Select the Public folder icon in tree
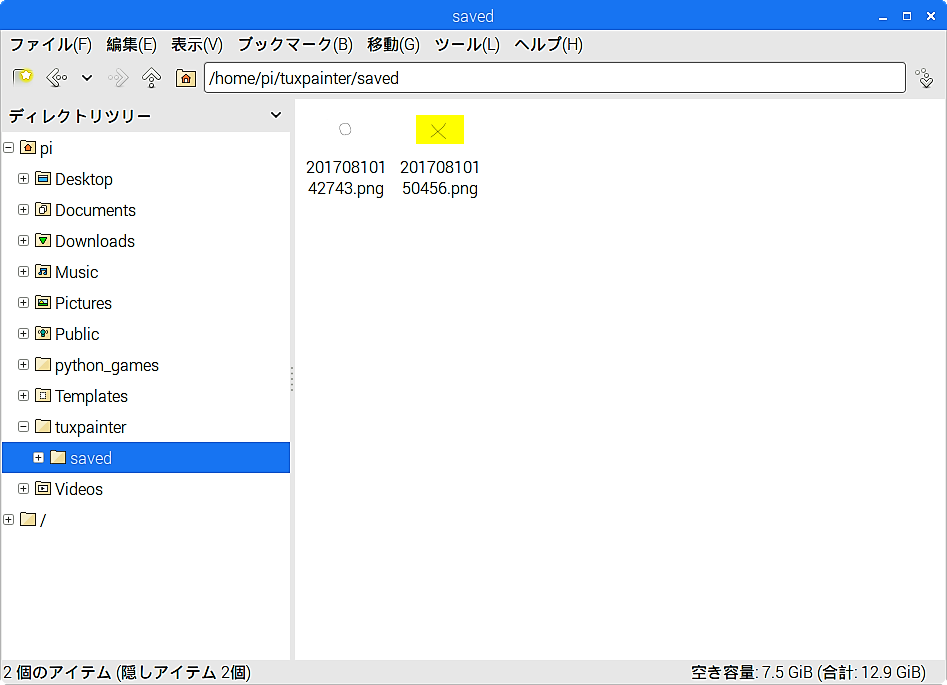The image size is (947, 685). [x=43, y=333]
